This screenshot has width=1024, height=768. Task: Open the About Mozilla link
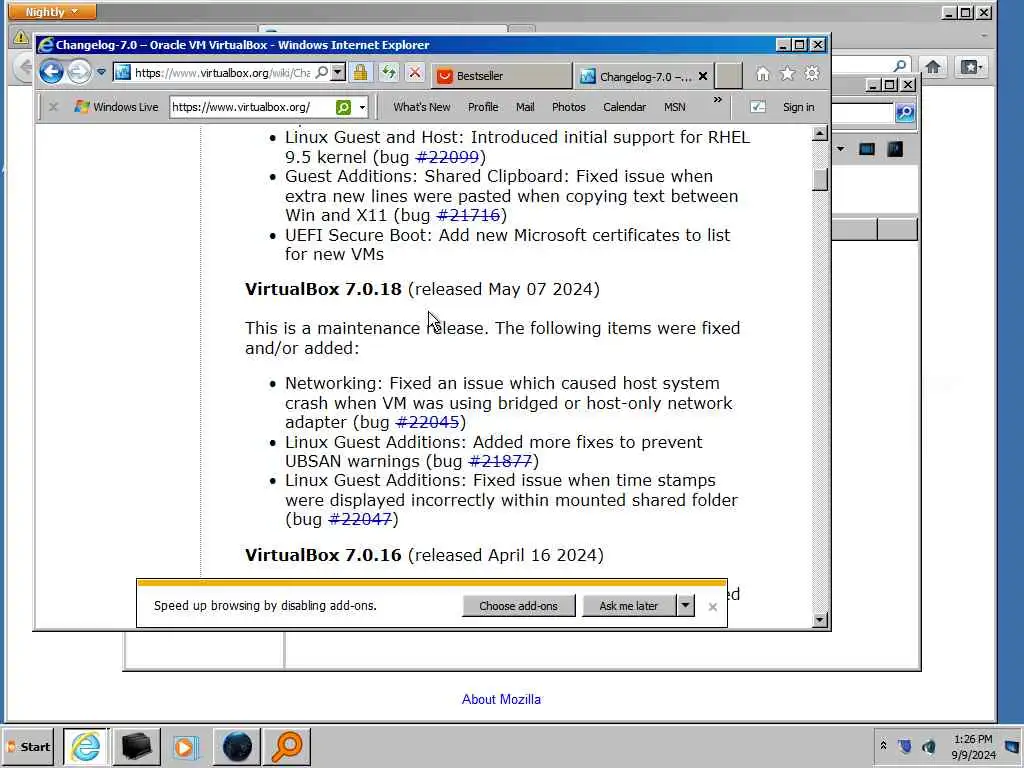(x=501, y=699)
